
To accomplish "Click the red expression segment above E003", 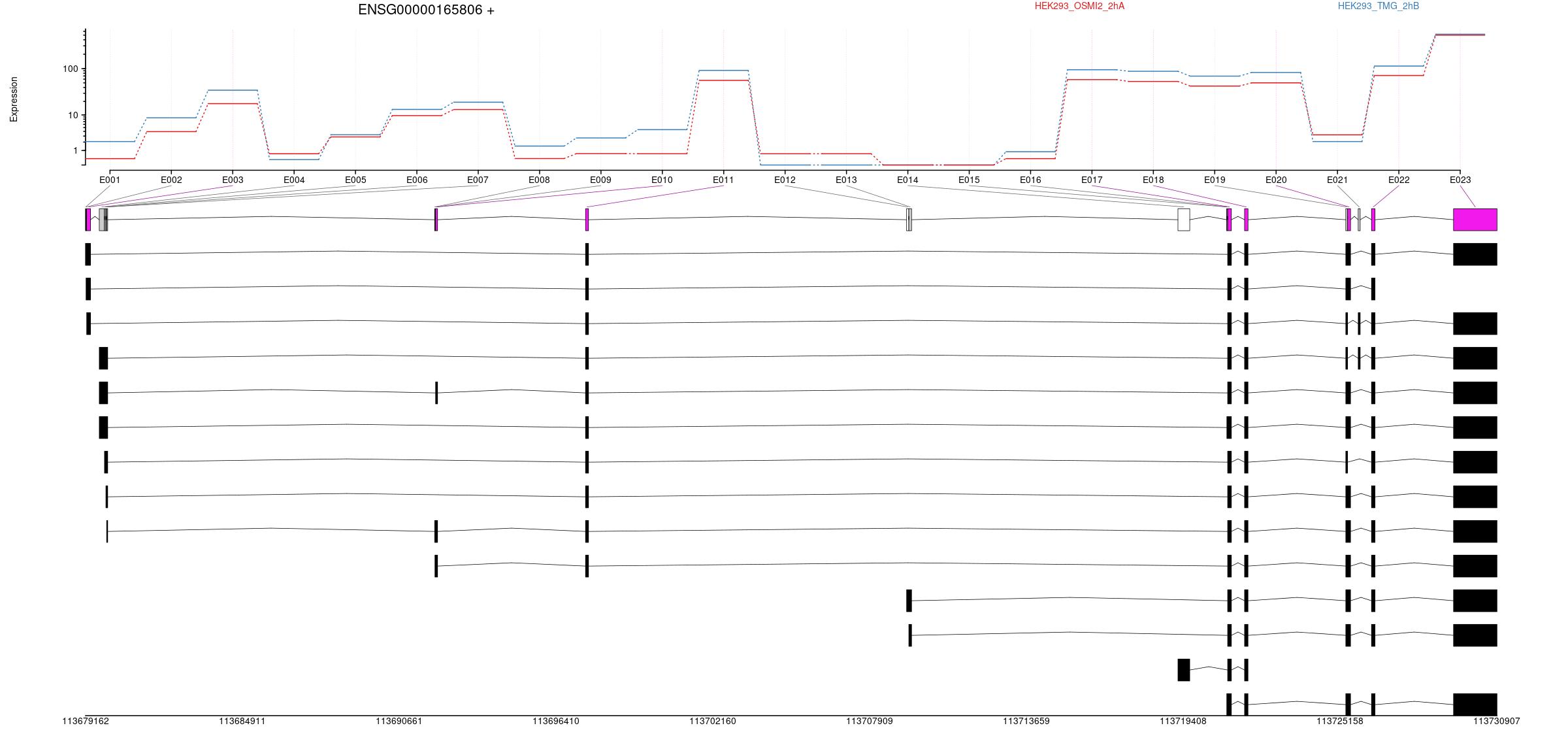I will point(233,103).
